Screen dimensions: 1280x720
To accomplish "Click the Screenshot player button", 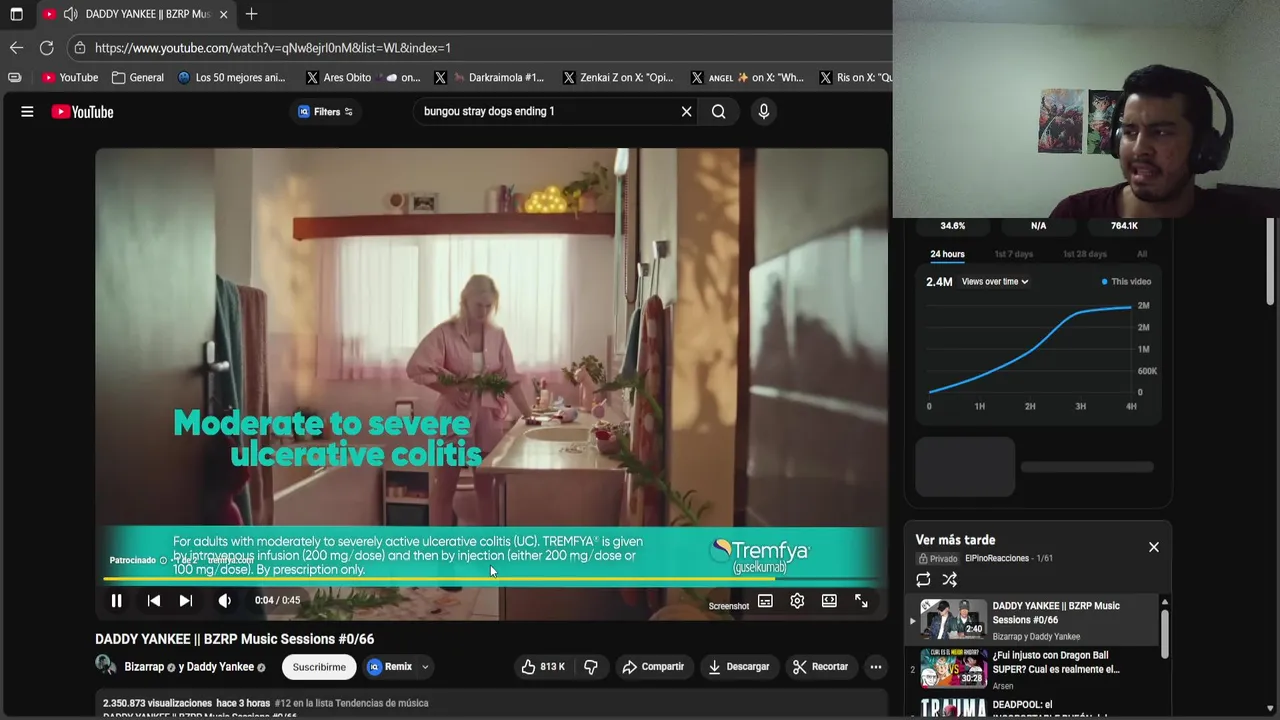I will [x=729, y=606].
